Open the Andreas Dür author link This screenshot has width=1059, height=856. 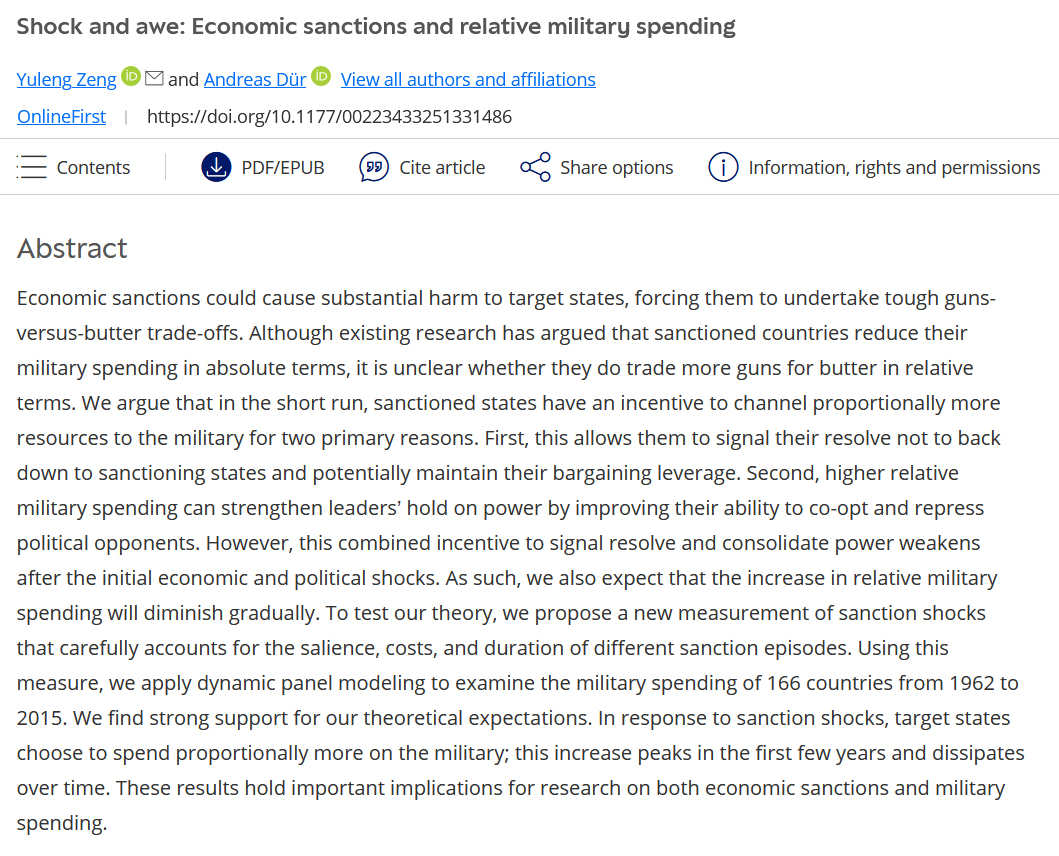coord(255,79)
